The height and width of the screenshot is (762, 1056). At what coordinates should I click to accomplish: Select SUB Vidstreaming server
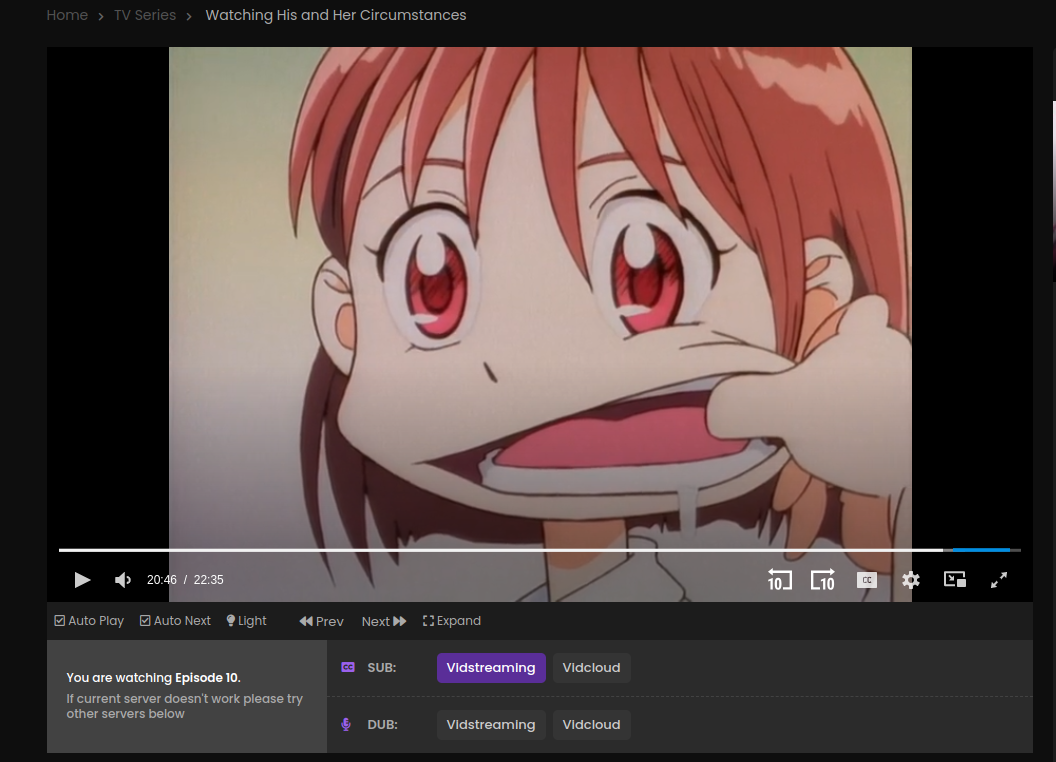point(491,668)
